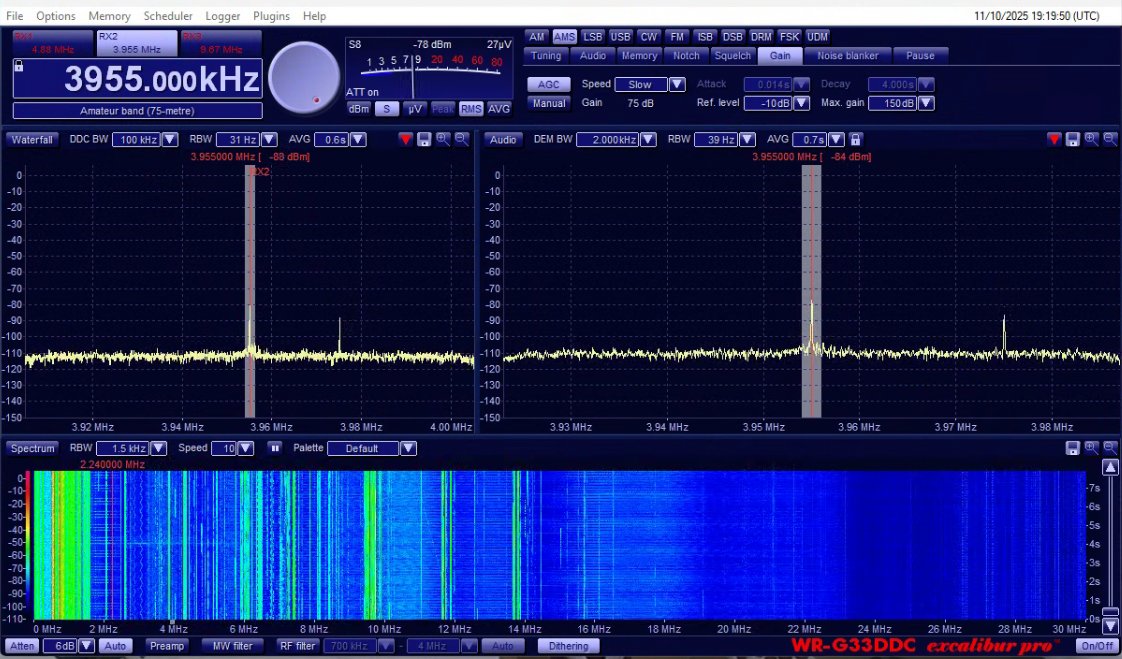1122x659 pixels.
Task: Enable the Preamp
Action: coord(167,646)
